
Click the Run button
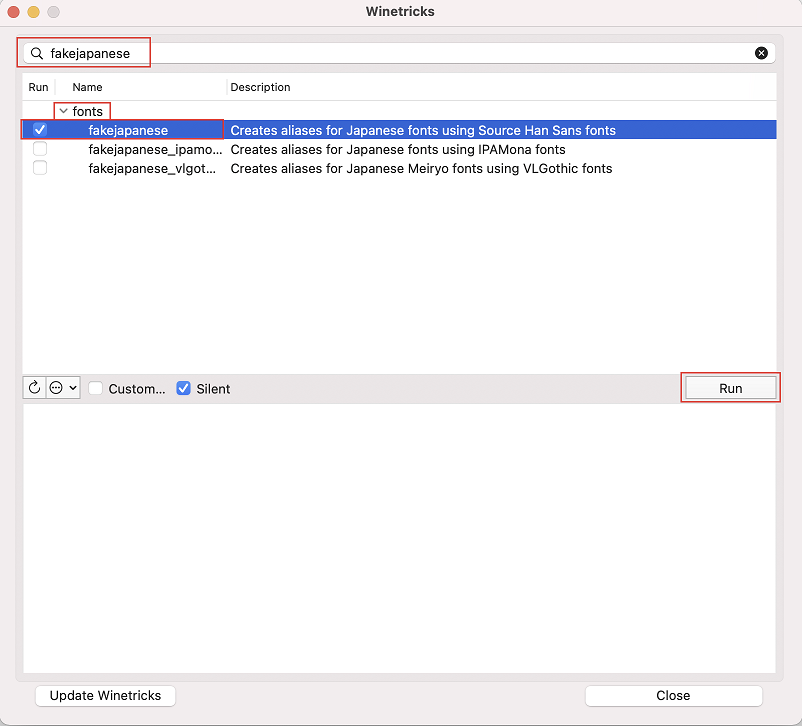(730, 388)
